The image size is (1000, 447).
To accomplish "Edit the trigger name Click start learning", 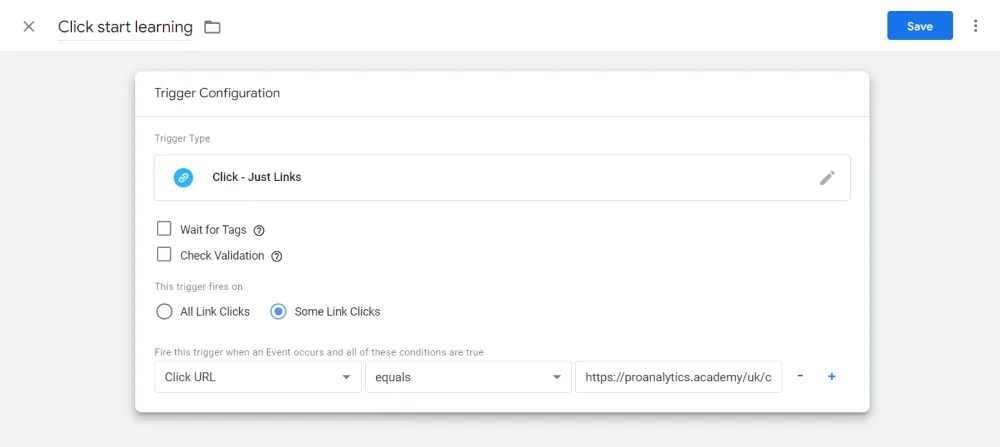I will pos(125,27).
